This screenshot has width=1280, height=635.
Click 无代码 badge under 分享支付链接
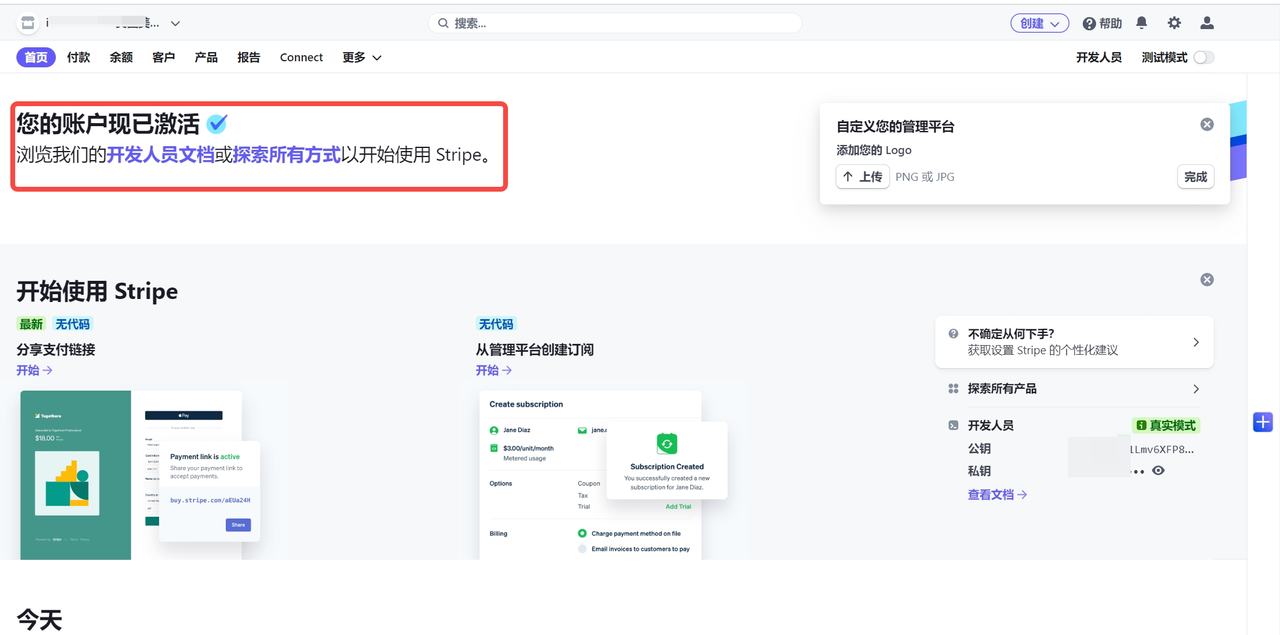pos(72,324)
